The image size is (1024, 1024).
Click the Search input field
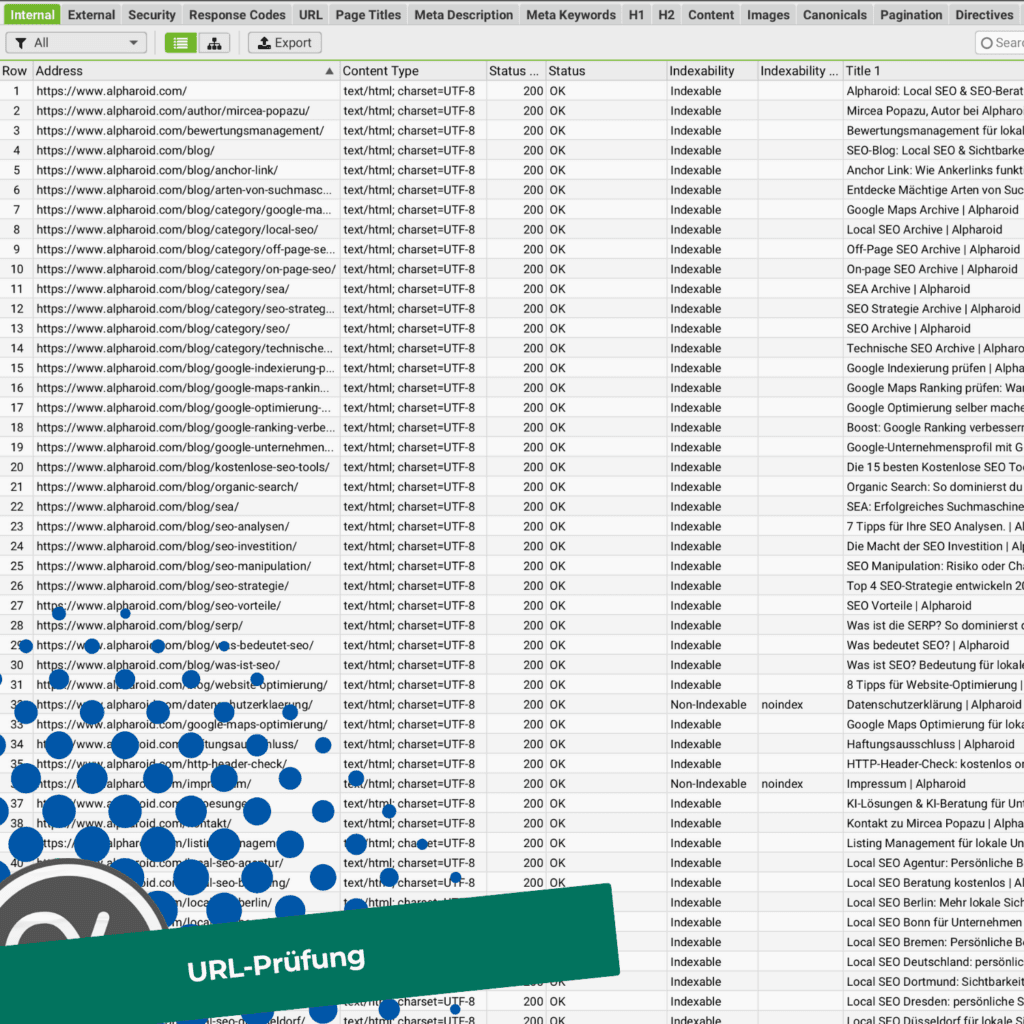click(1000, 43)
